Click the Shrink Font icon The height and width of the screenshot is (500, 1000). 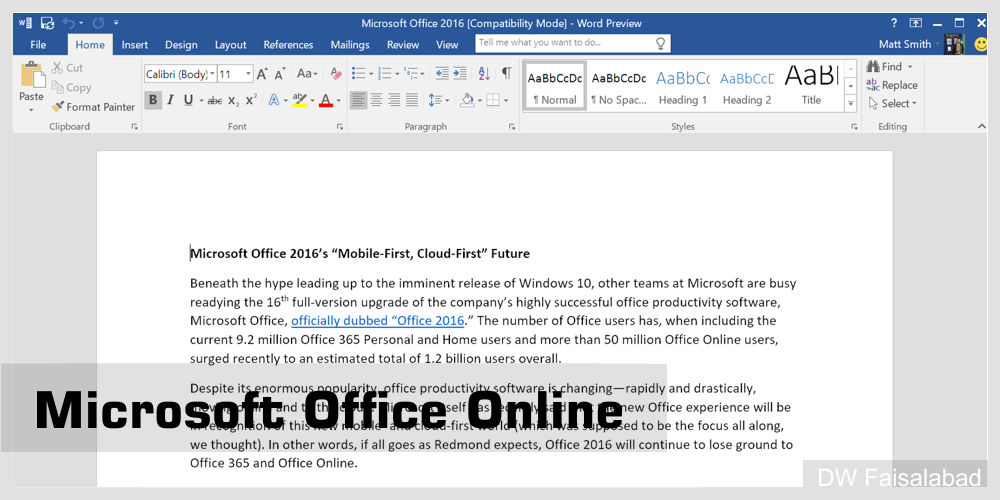279,74
